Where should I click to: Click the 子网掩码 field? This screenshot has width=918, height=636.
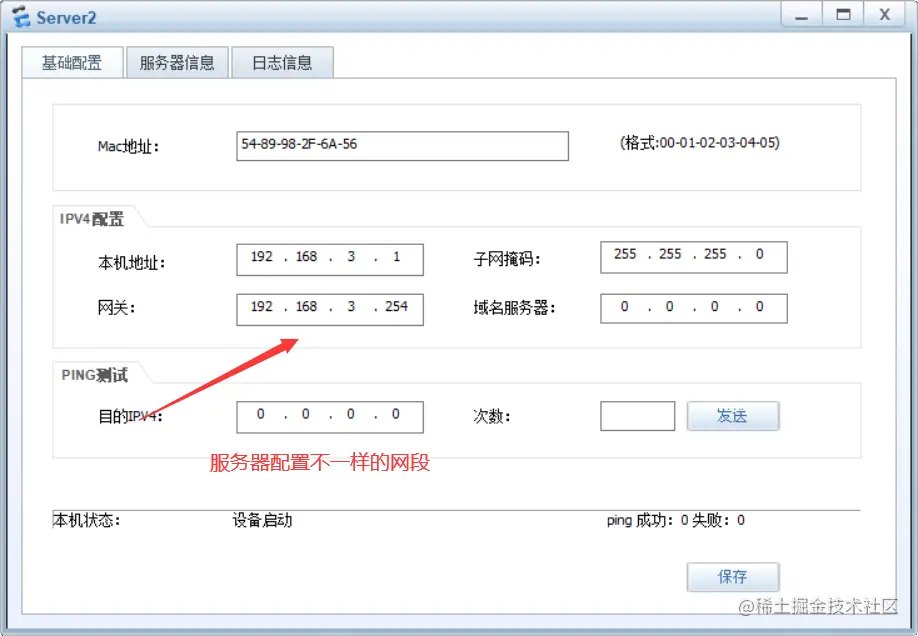694,257
